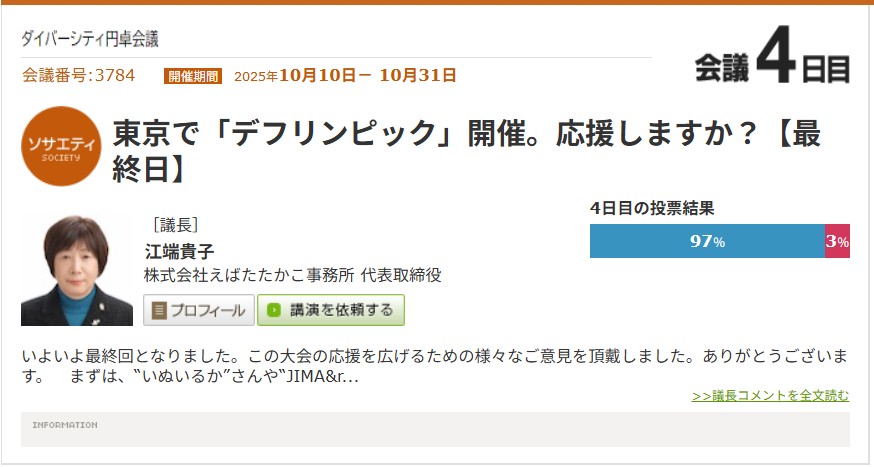
Task: Click the ダイバーシティ円卓会議 heading
Action: 90,38
